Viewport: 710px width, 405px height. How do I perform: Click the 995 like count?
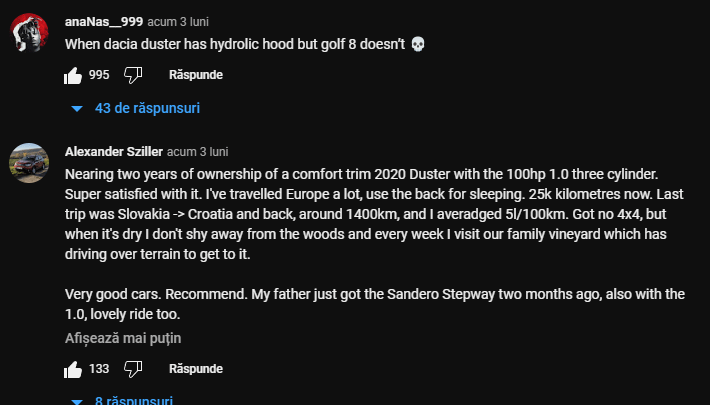pos(99,75)
